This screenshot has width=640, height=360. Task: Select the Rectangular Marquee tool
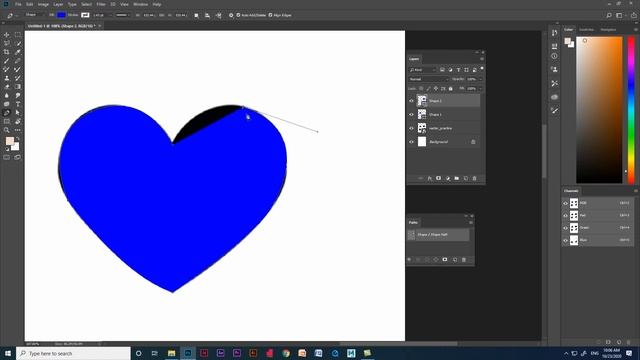(x=18, y=35)
